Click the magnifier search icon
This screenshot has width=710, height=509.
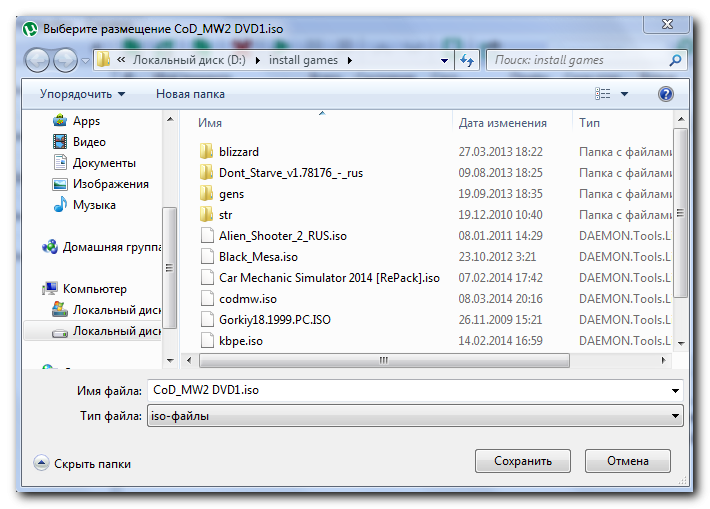675,60
